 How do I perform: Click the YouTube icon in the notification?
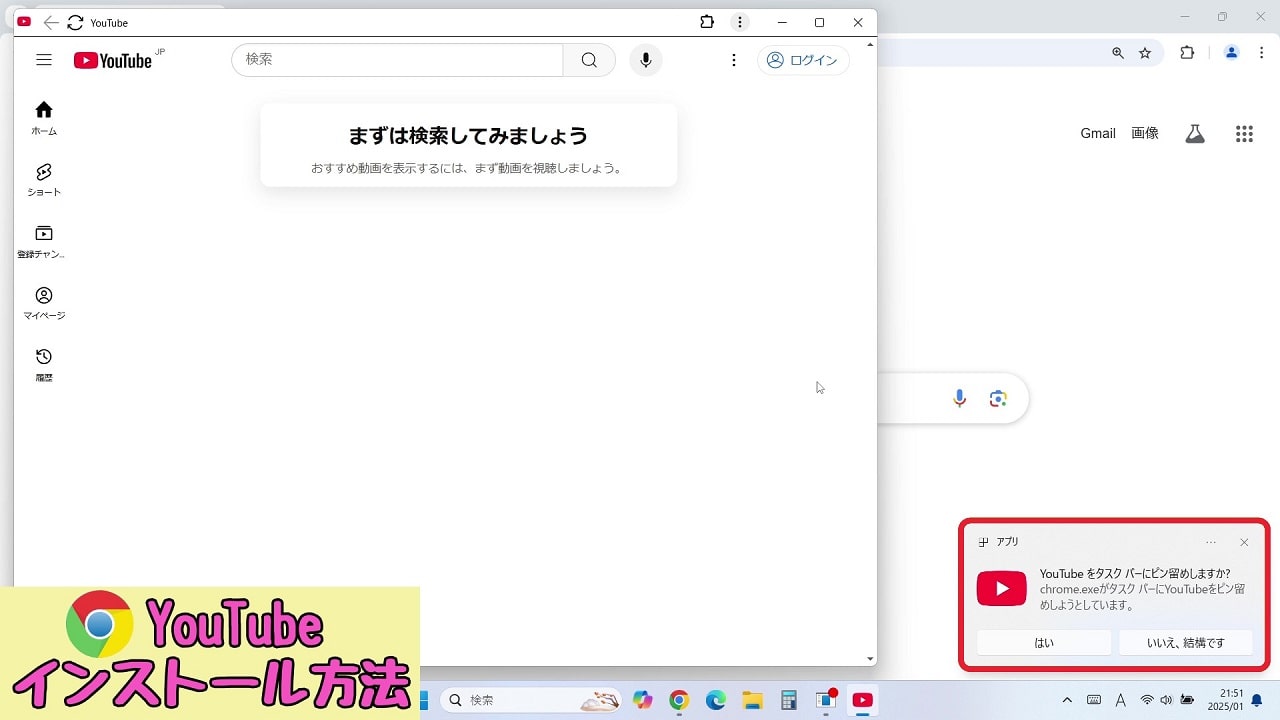click(x=1002, y=589)
